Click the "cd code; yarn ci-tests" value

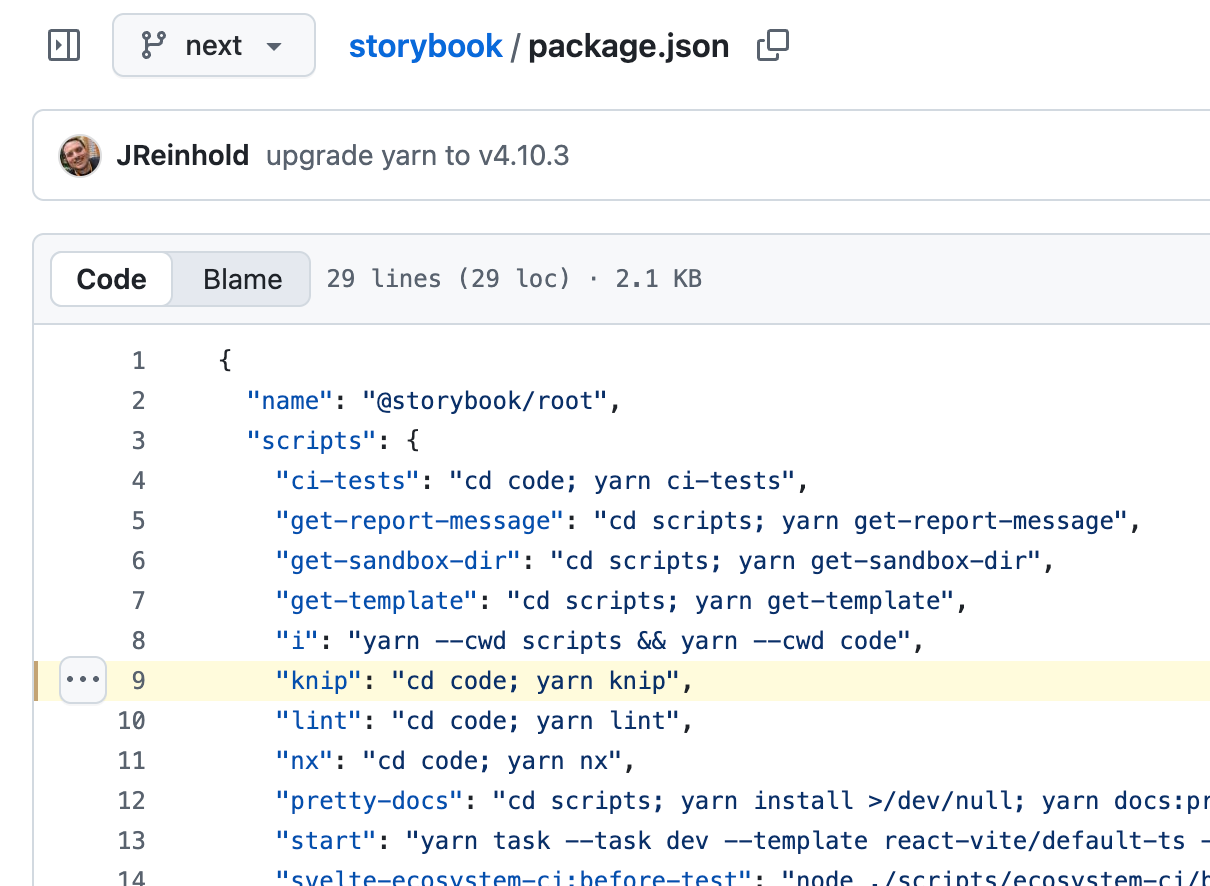pyautogui.click(x=622, y=480)
